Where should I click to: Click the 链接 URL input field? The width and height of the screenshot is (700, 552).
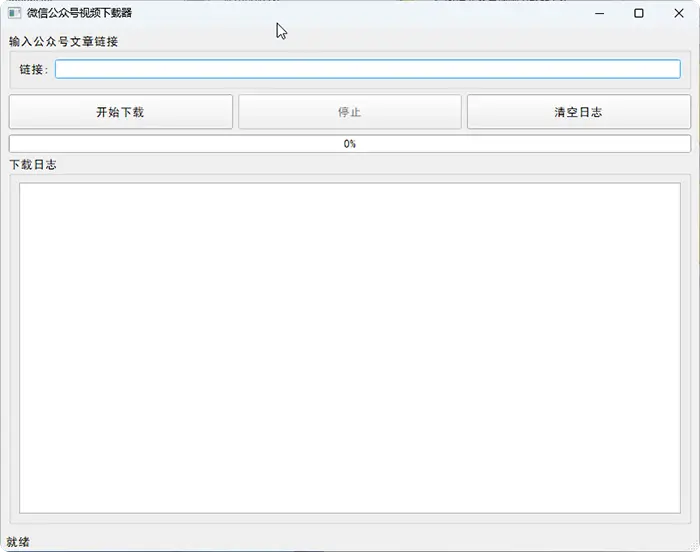367,69
